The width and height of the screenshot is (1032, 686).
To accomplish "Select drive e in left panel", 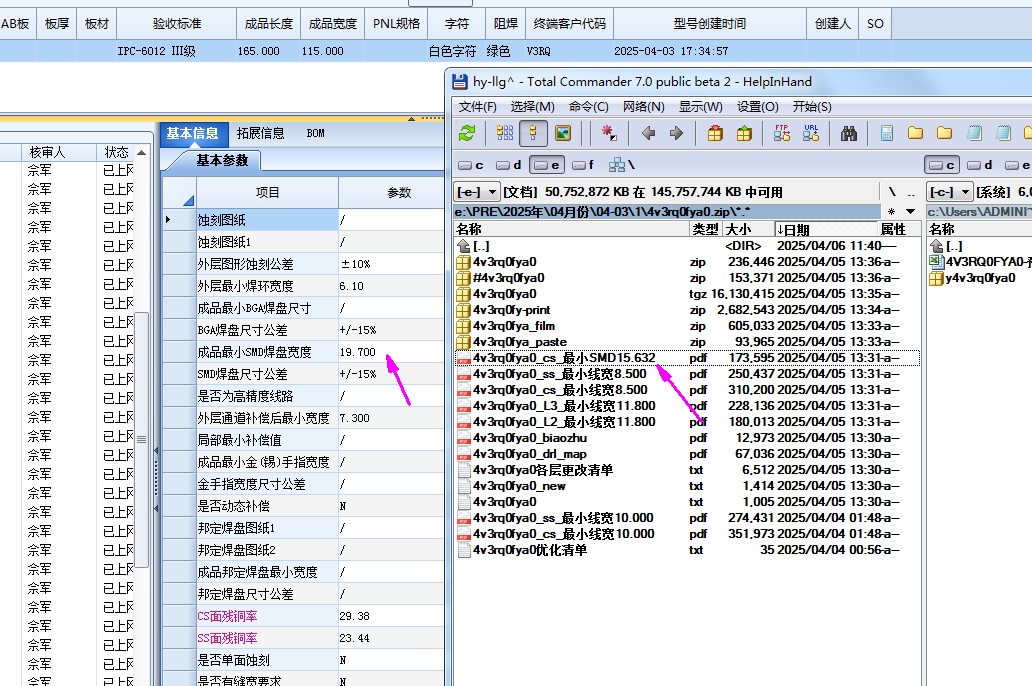I will click(546, 165).
